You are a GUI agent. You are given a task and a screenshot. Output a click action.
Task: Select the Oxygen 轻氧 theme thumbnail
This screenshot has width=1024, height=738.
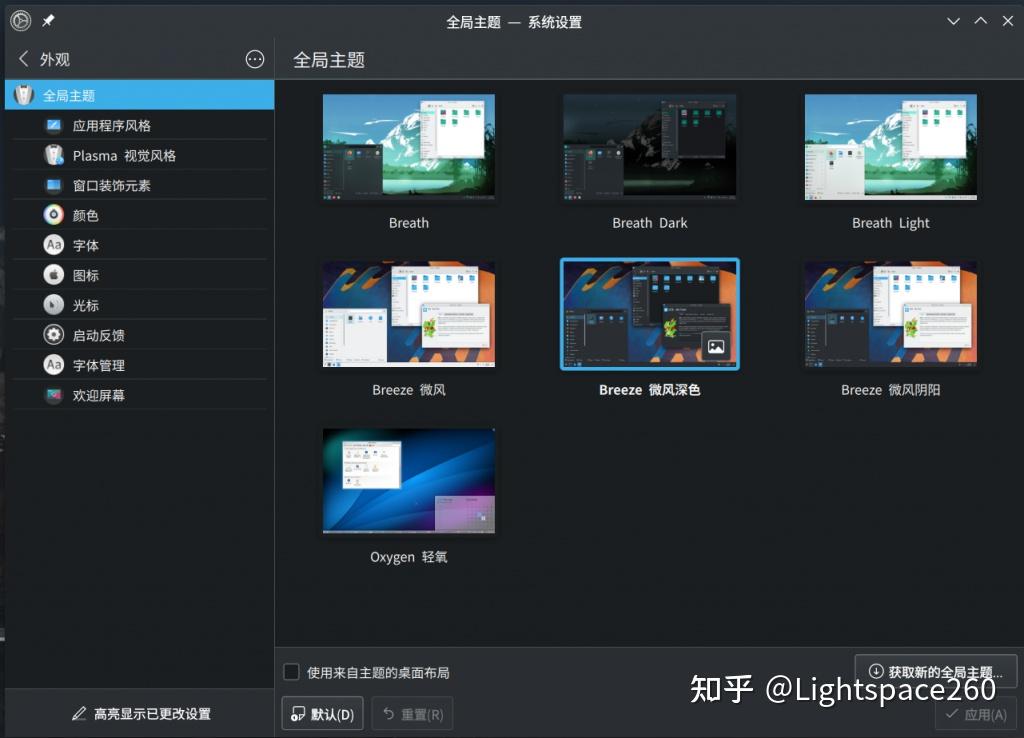coord(408,480)
